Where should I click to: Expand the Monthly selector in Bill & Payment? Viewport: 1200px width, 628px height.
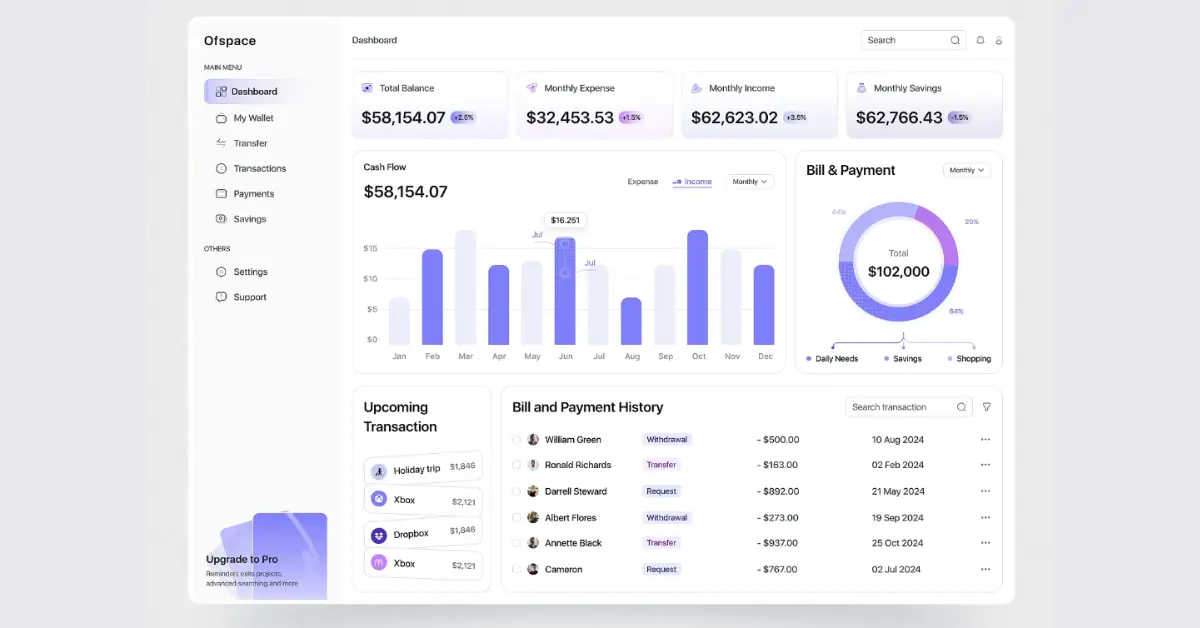965,170
